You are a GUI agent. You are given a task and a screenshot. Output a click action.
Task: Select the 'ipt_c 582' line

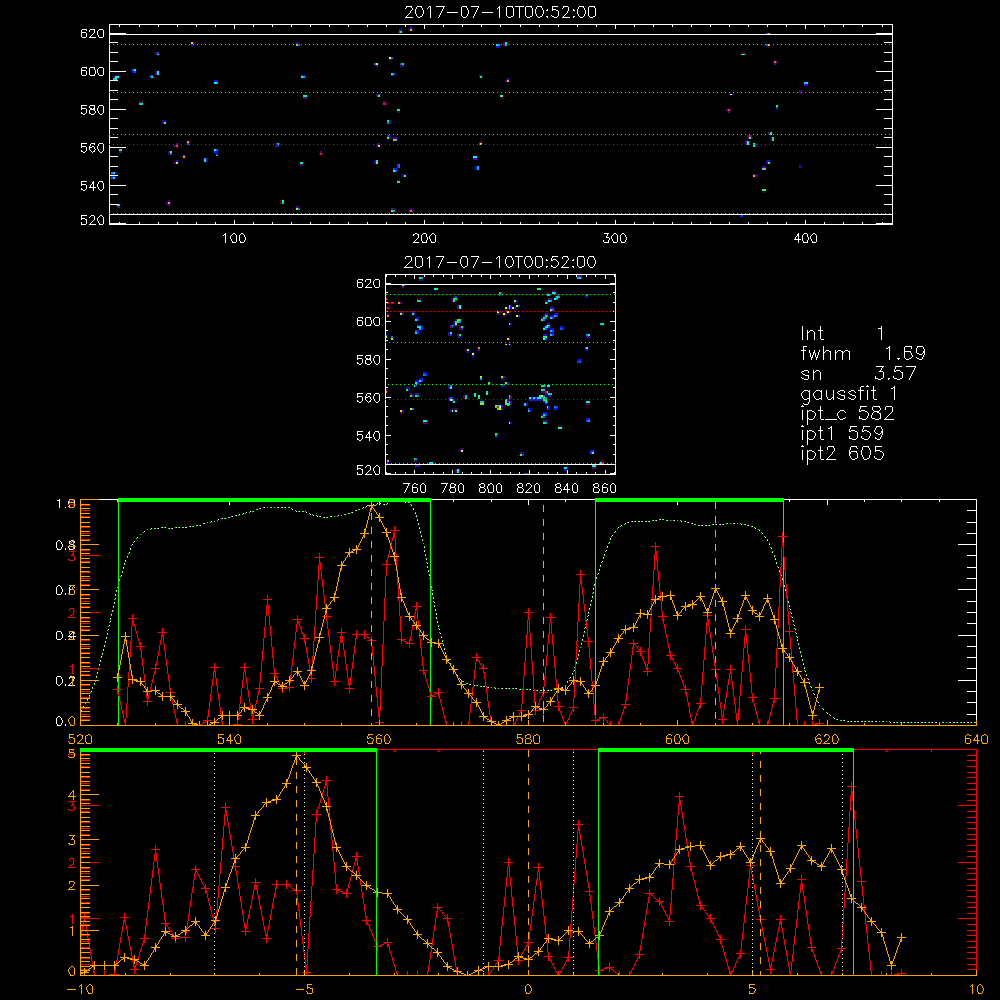pos(848,414)
